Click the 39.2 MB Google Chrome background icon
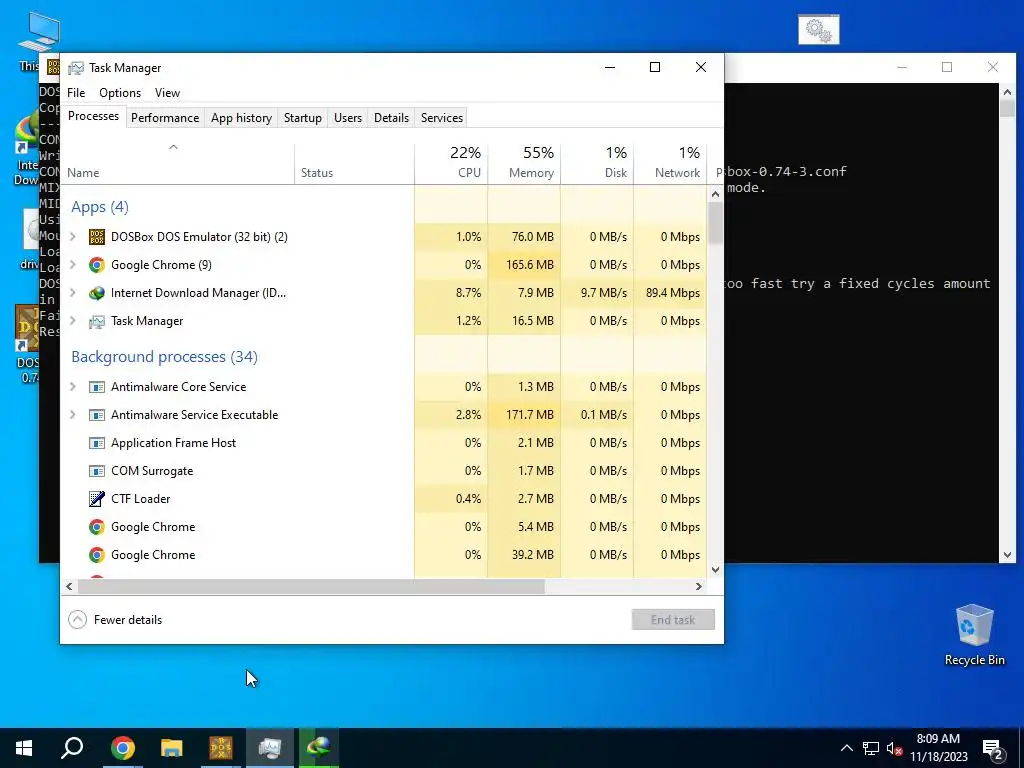Screen dimensions: 1024x768 (97, 555)
